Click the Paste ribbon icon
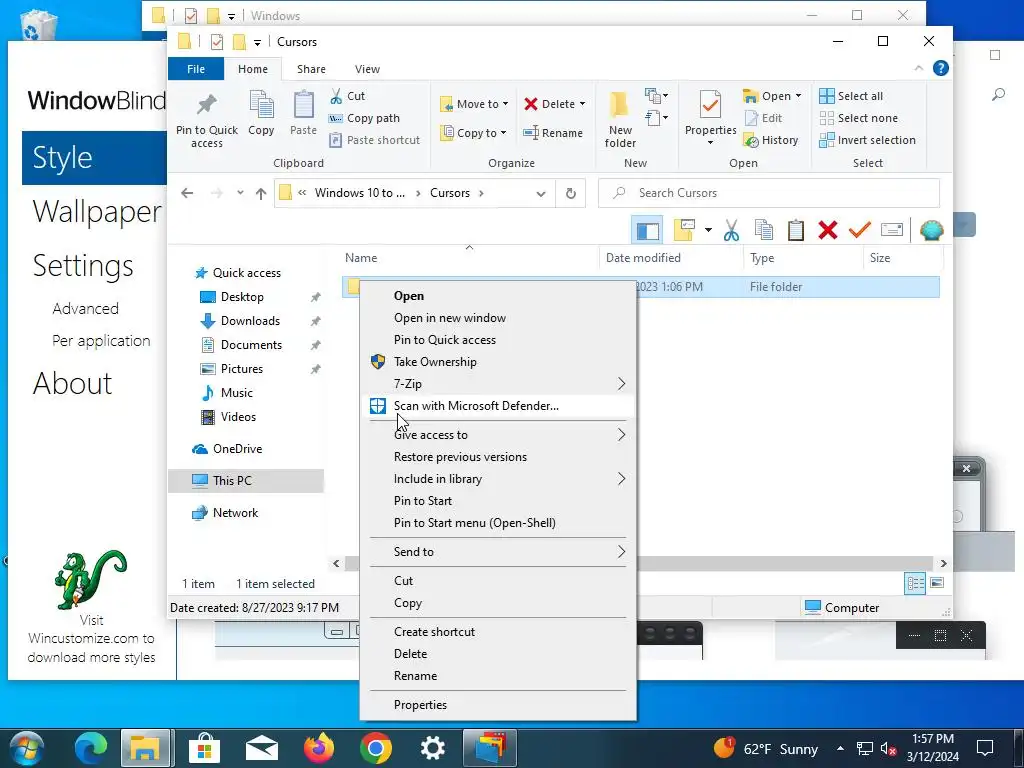 coord(303,114)
